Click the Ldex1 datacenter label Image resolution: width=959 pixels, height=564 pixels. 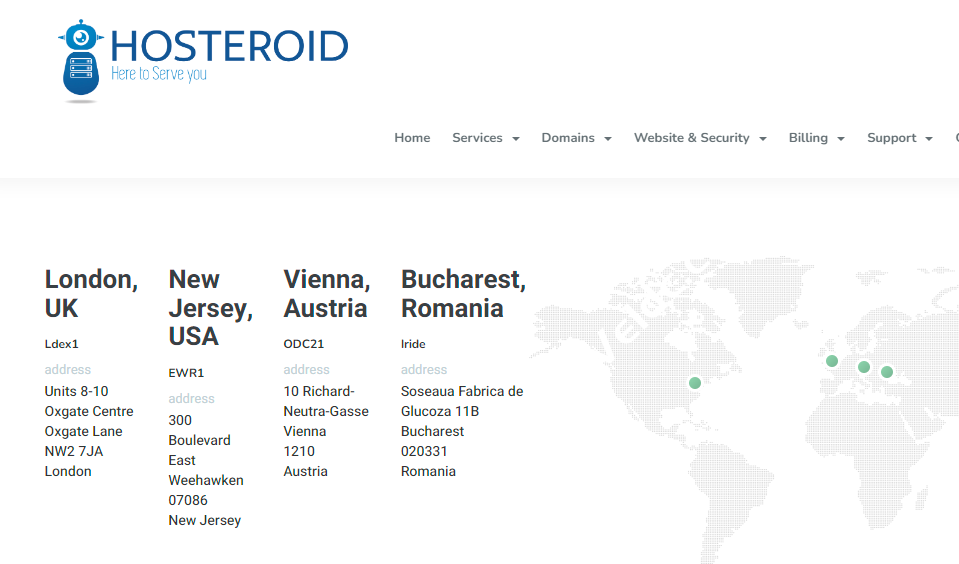(61, 344)
